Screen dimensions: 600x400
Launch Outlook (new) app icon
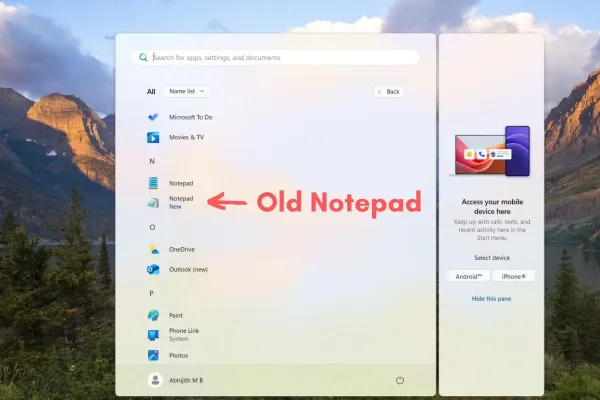153,269
